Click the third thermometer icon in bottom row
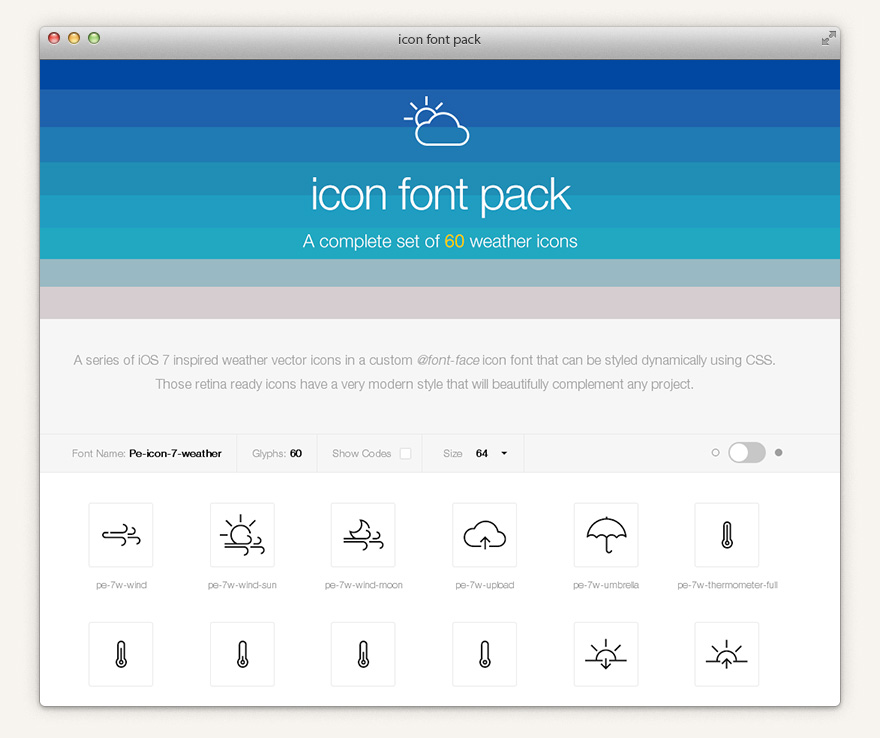The width and height of the screenshot is (880, 738). click(363, 654)
